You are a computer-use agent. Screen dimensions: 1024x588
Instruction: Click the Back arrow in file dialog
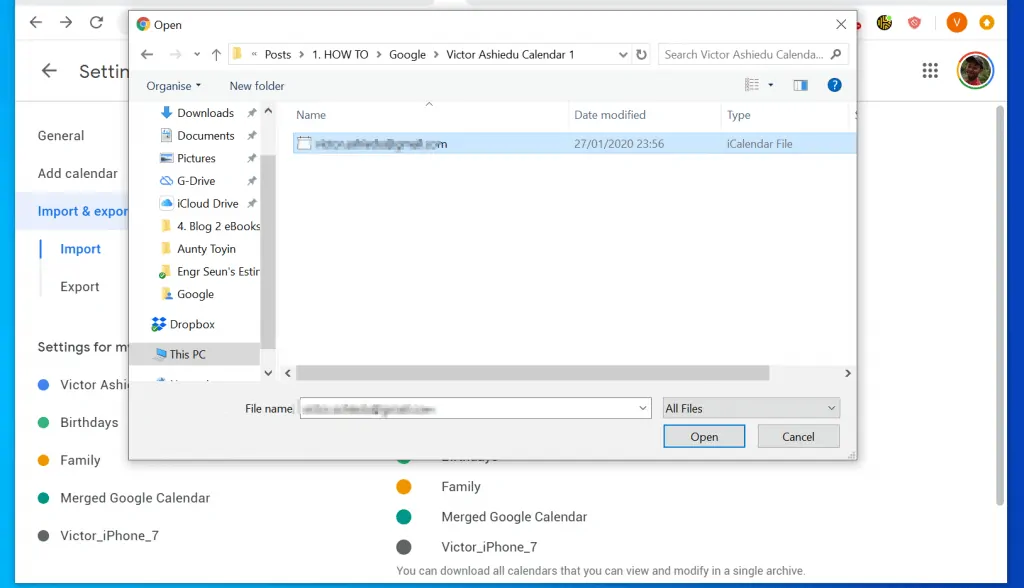[x=147, y=55]
